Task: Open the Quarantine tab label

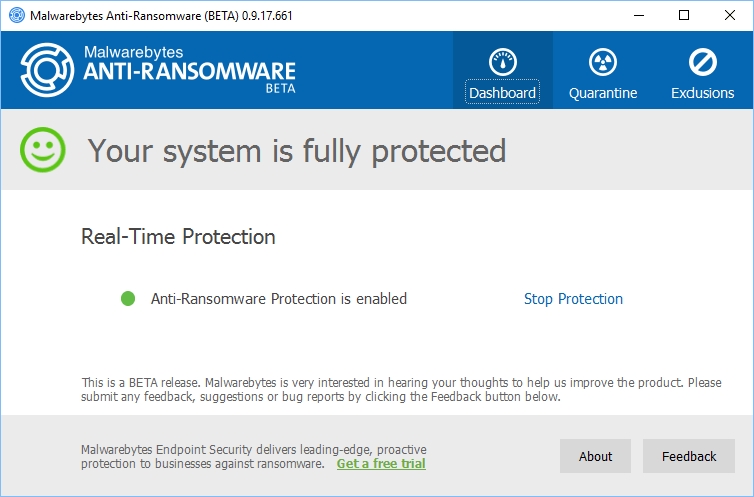Action: point(602,93)
